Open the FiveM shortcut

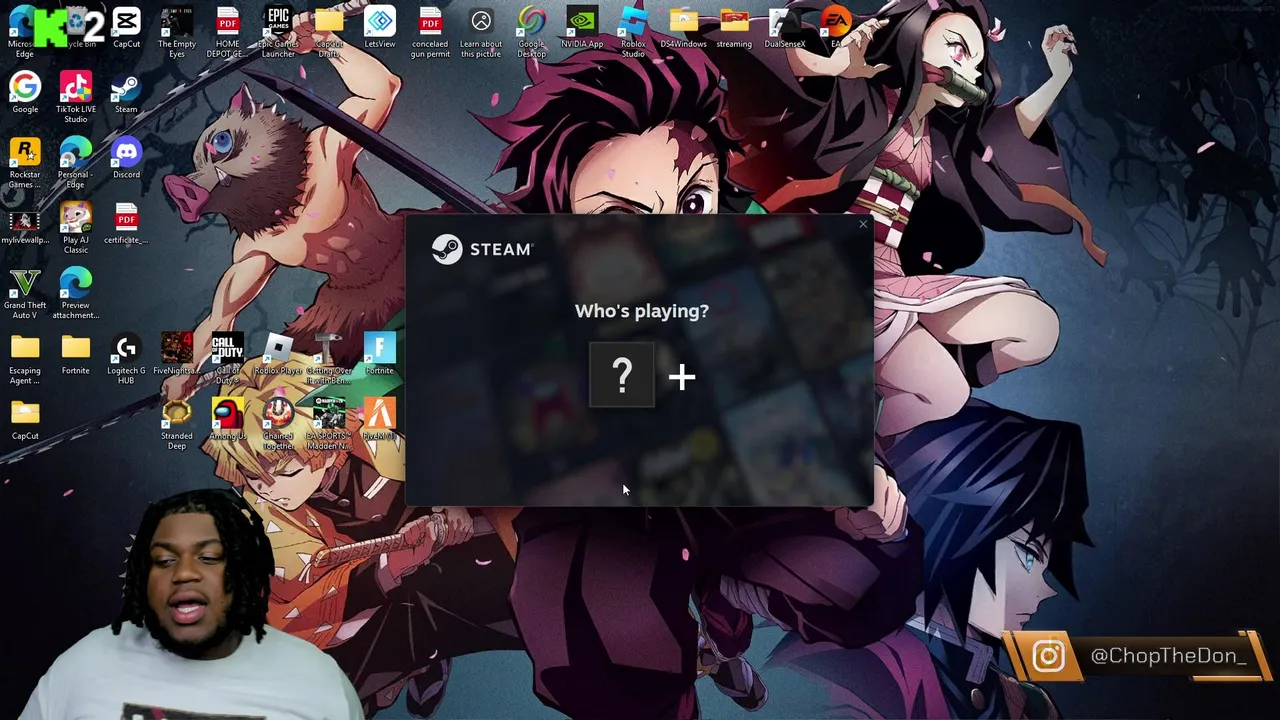[380, 420]
